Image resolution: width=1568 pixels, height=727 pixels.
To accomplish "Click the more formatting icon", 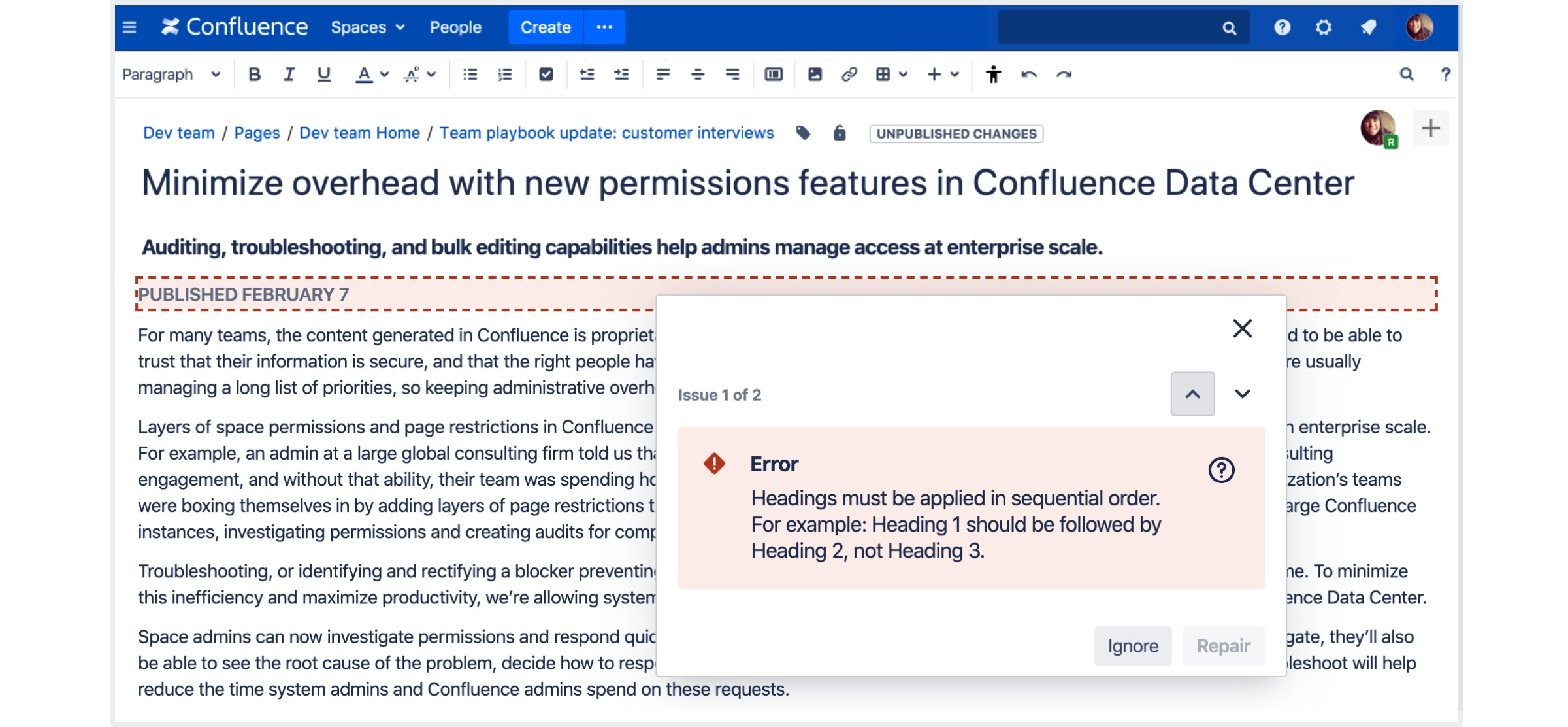I will click(412, 75).
